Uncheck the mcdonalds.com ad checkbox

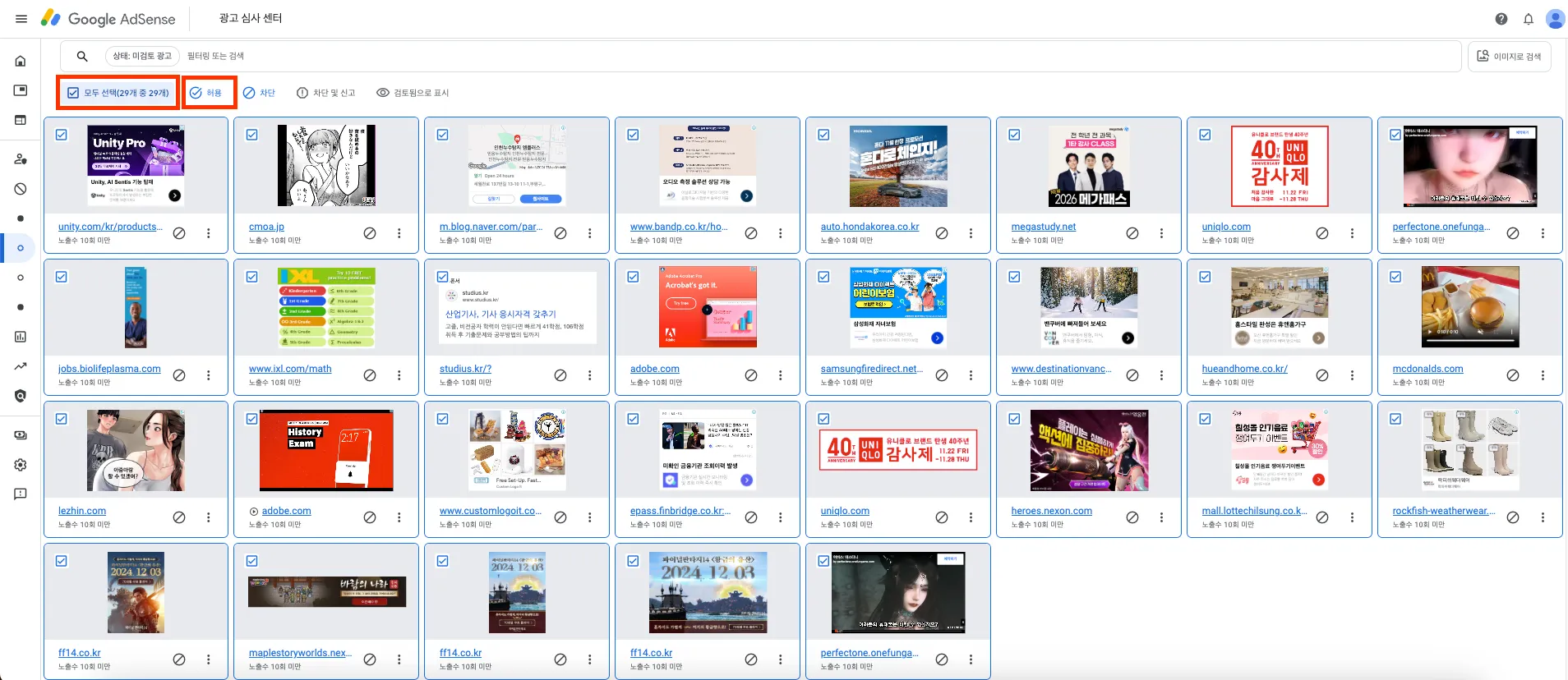coord(1396,277)
